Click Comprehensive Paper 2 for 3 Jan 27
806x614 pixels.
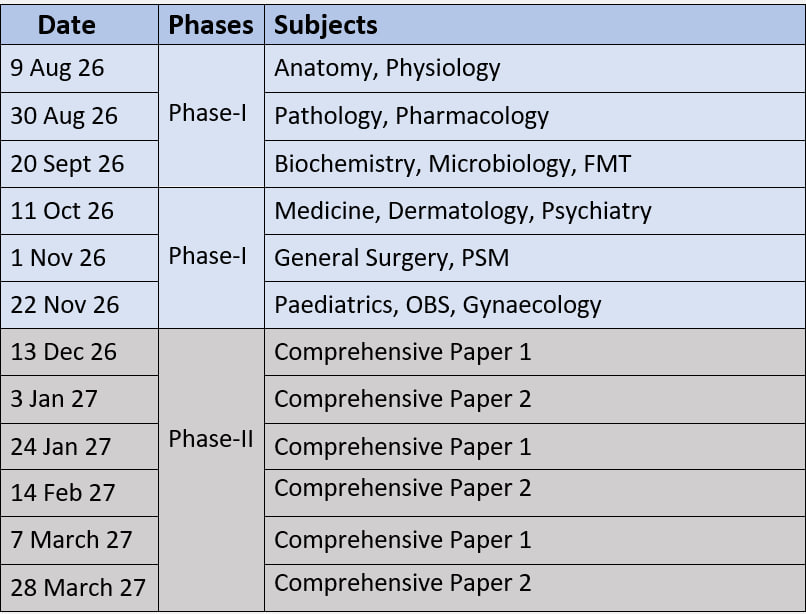point(535,400)
